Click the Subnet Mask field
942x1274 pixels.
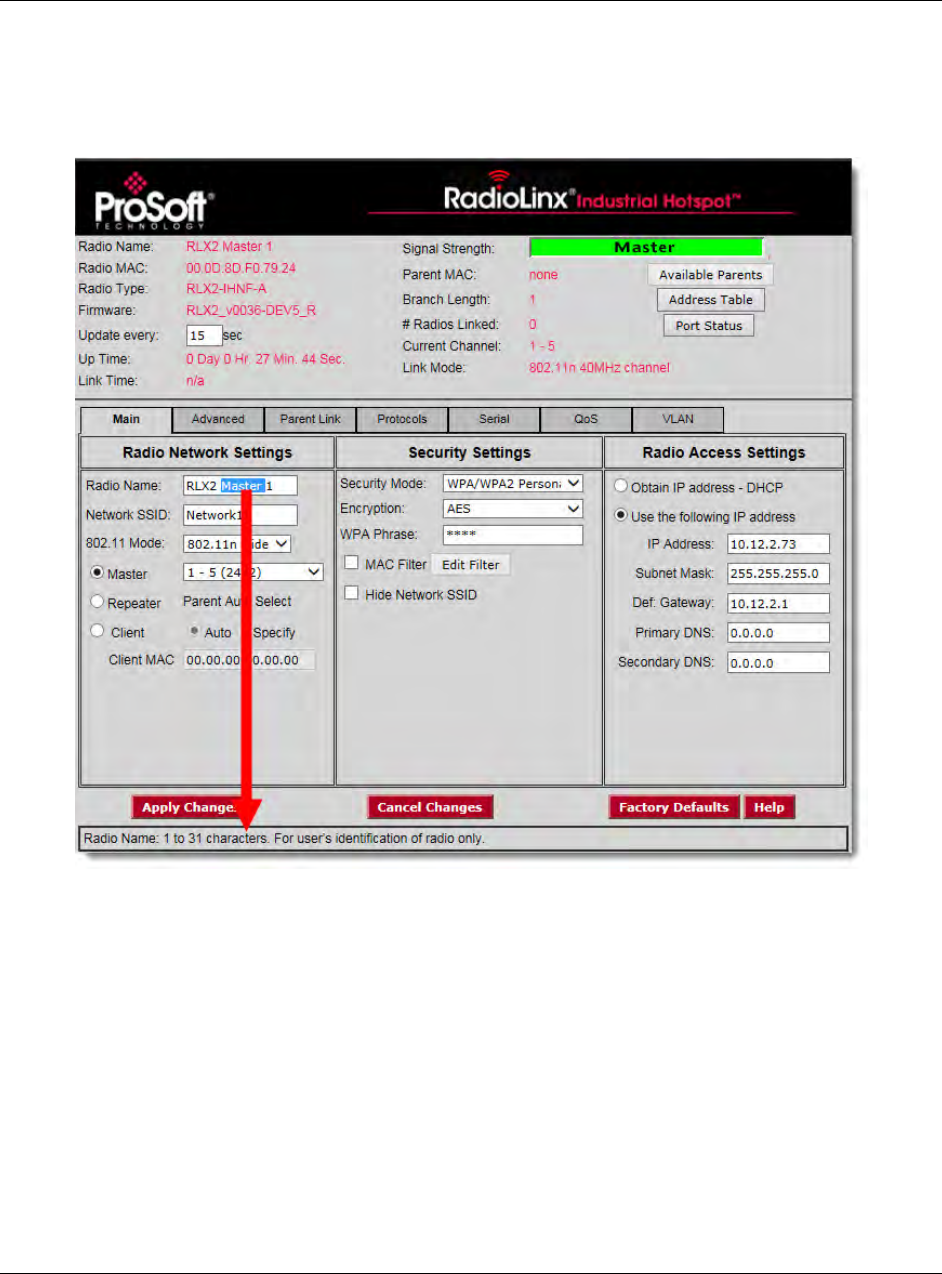click(778, 574)
